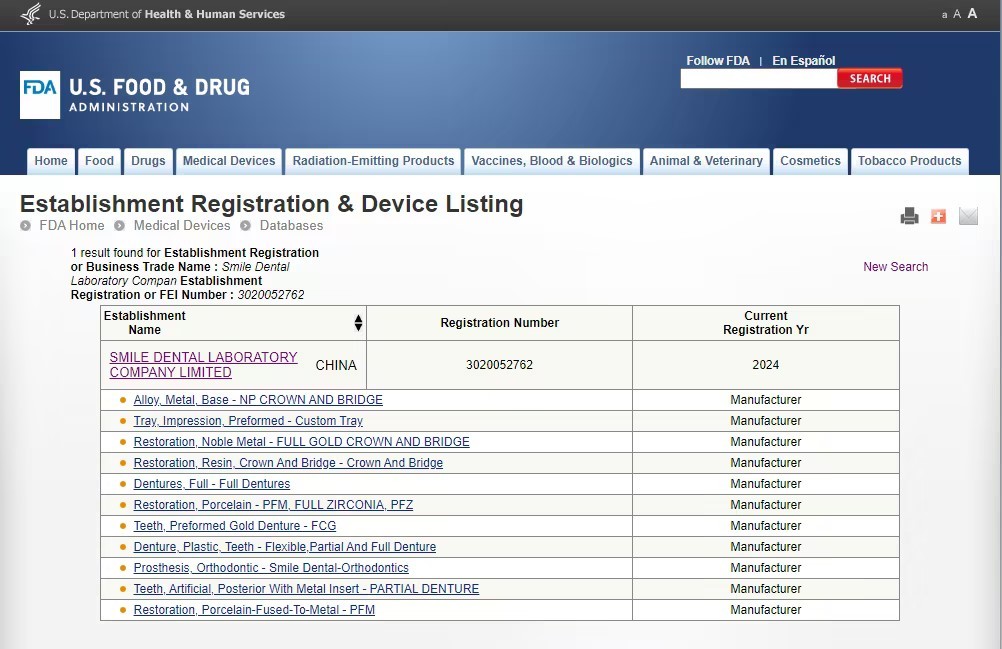Click the HHS eagle logo
1002x649 pixels.
click(x=31, y=13)
